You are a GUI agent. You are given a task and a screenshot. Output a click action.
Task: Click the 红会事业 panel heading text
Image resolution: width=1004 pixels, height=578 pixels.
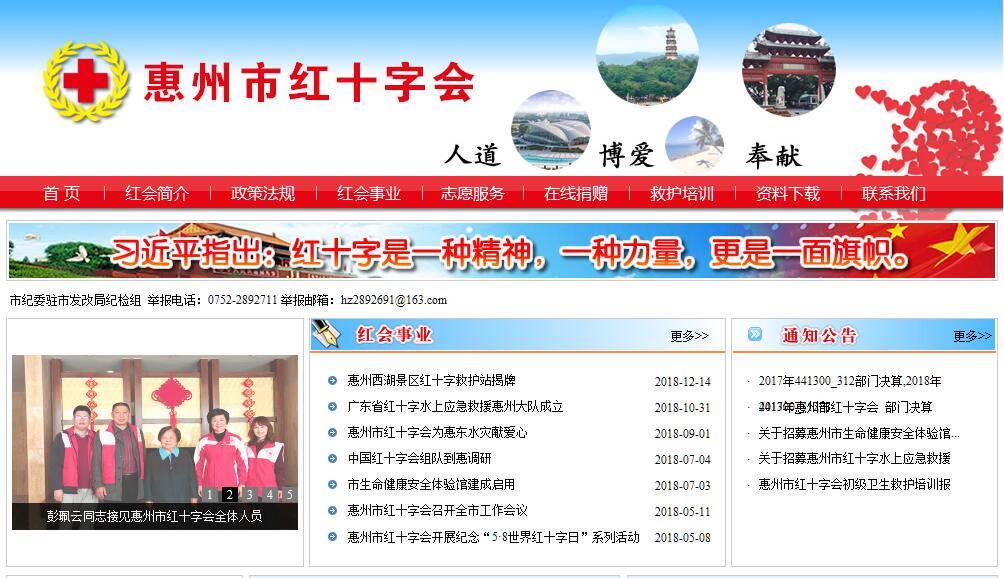coord(394,334)
